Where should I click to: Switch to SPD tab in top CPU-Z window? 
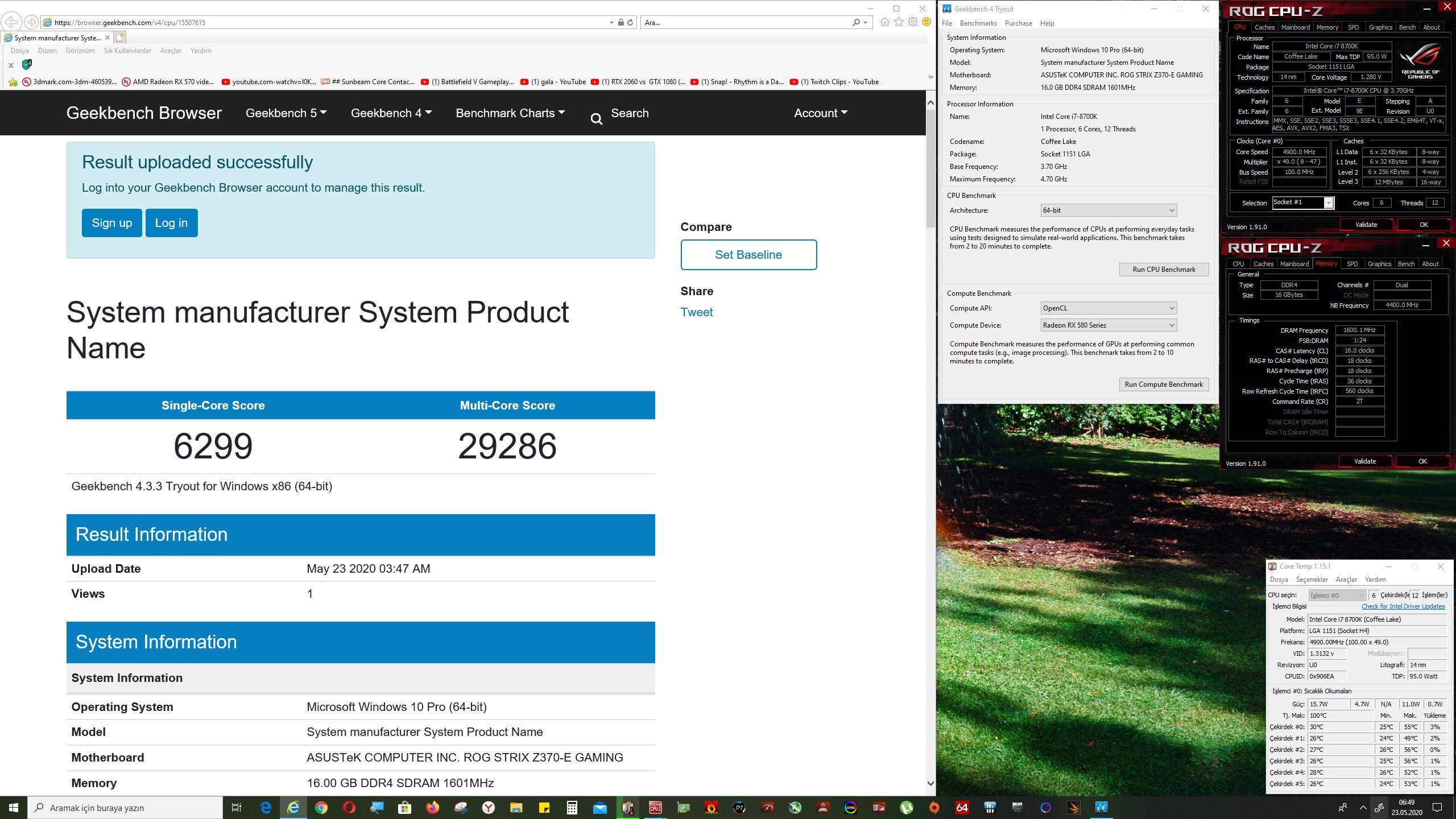coord(1353,27)
